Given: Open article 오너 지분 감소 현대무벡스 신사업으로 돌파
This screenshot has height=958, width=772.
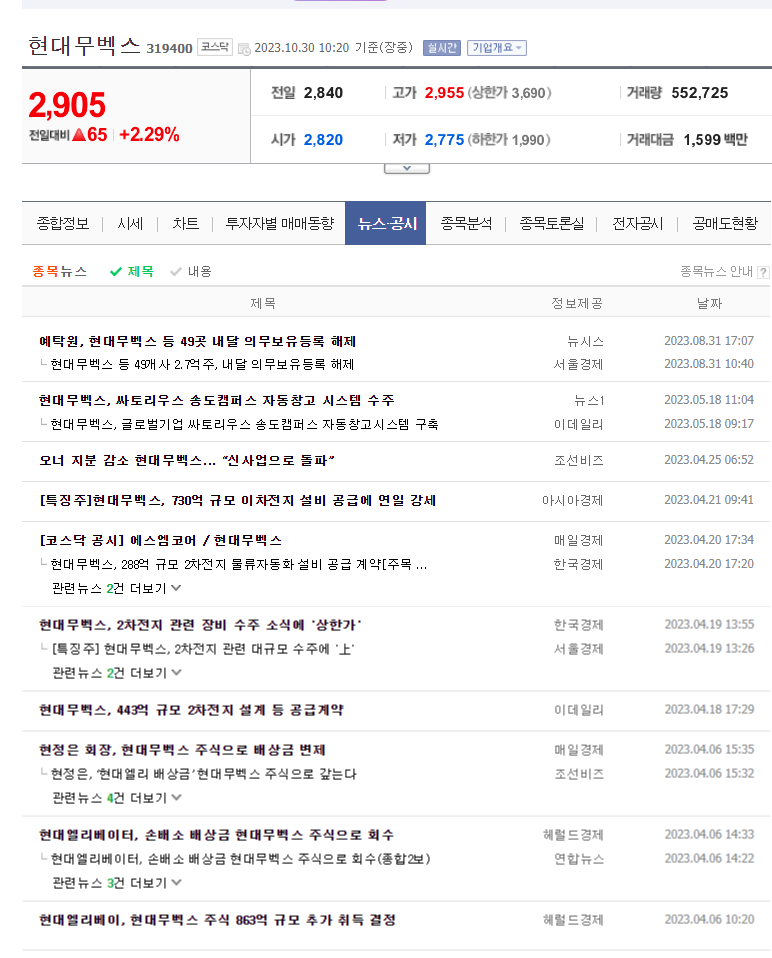Looking at the screenshot, I should [187, 461].
